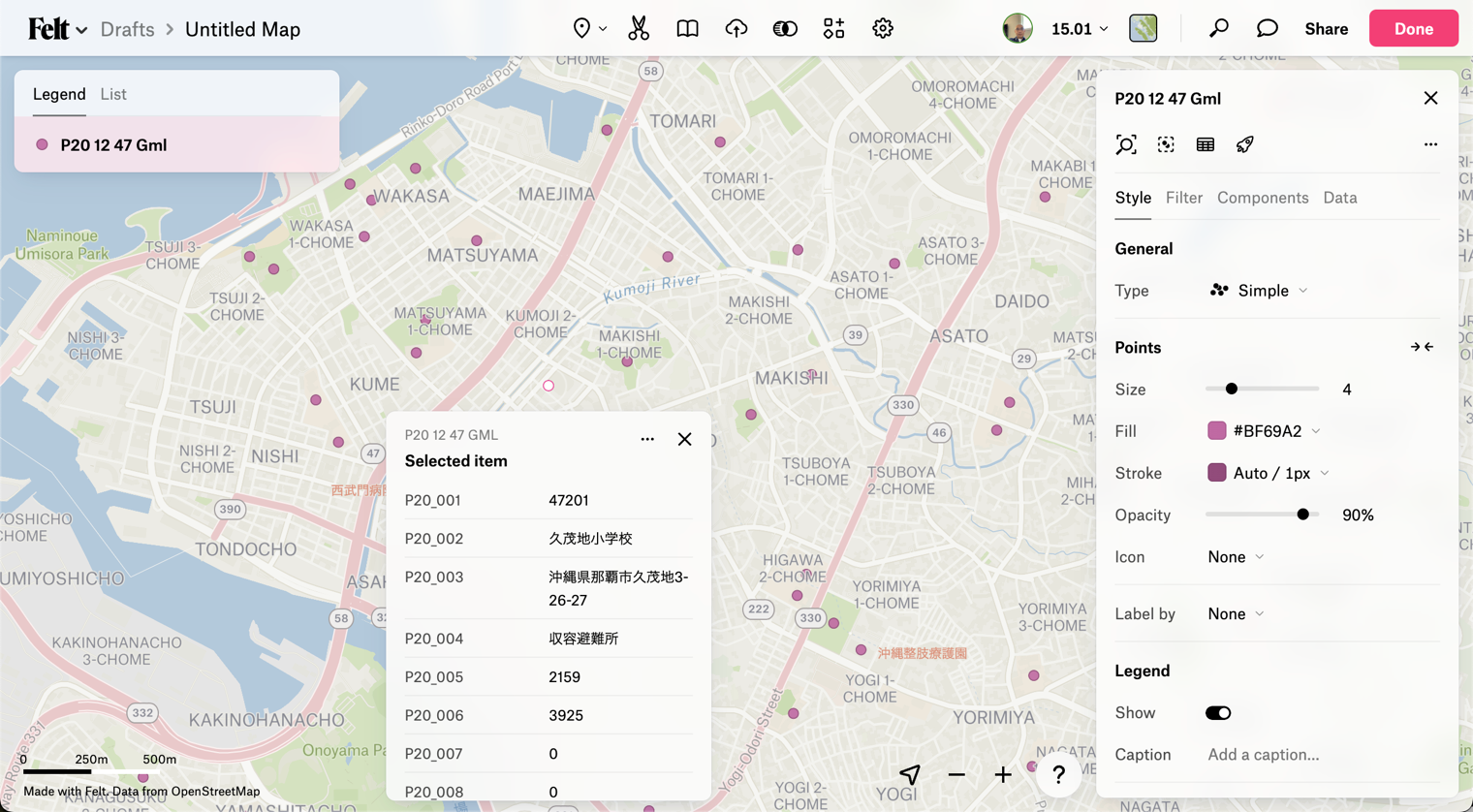Open the search magnifier
The image size is (1473, 812).
point(1219,28)
